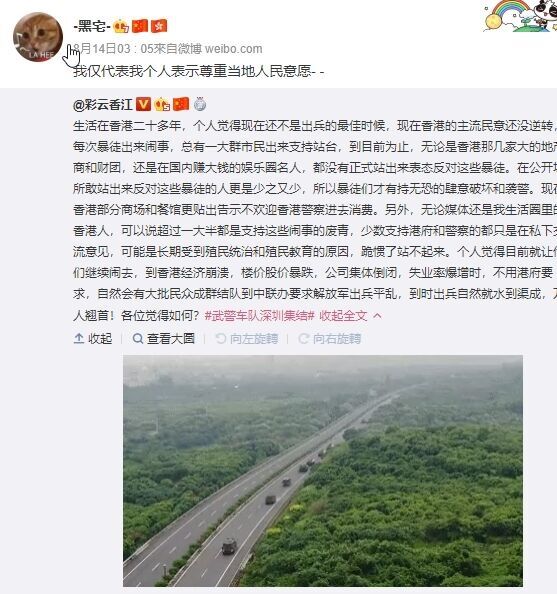
Task: Click the highway convoy aerial photo
Action: pyautogui.click(x=323, y=471)
